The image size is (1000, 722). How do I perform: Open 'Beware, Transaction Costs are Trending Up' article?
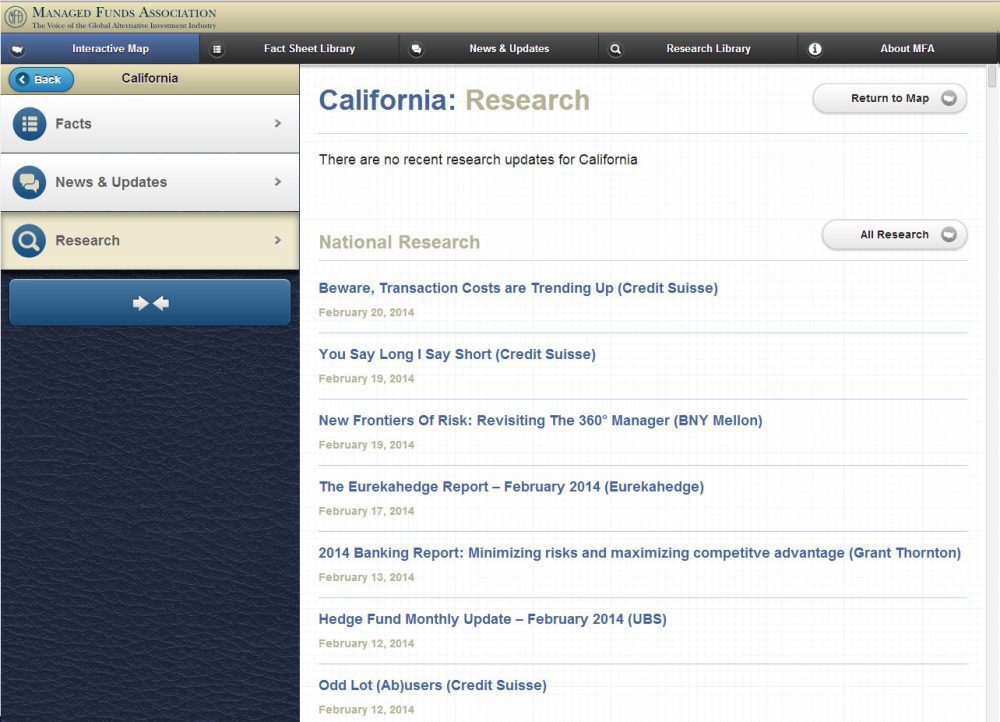(x=518, y=288)
